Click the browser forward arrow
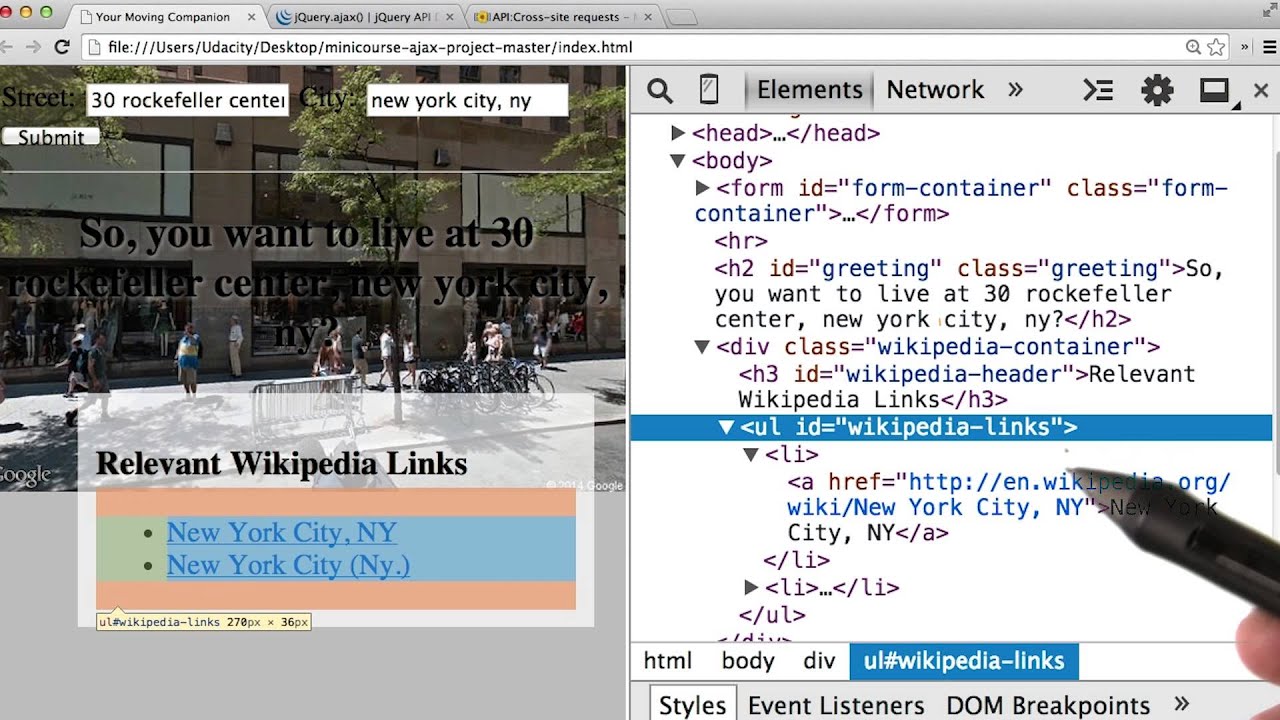Image resolution: width=1280 pixels, height=720 pixels. 33,47
